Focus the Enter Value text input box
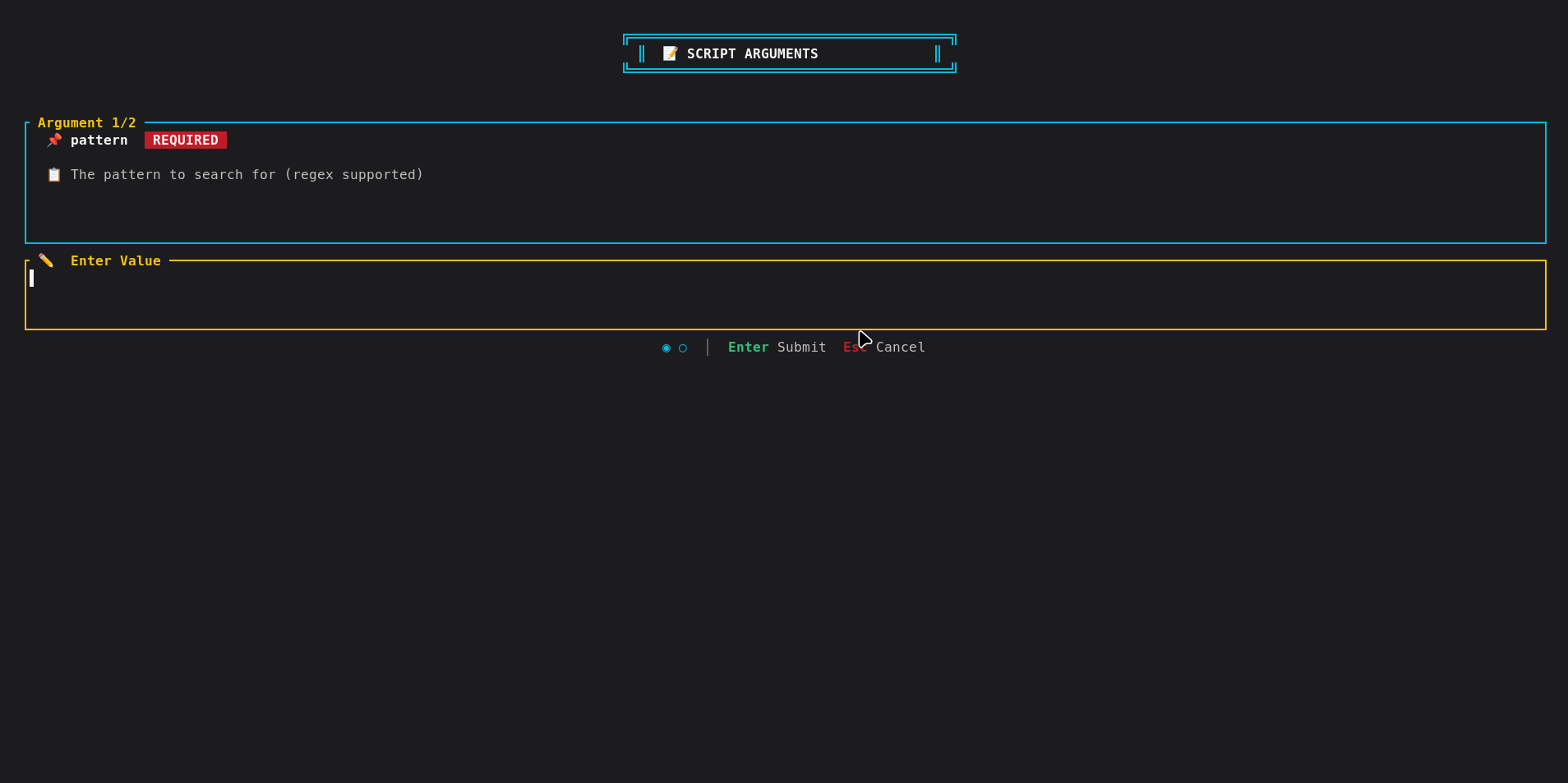This screenshot has width=1568, height=783. tap(785, 296)
